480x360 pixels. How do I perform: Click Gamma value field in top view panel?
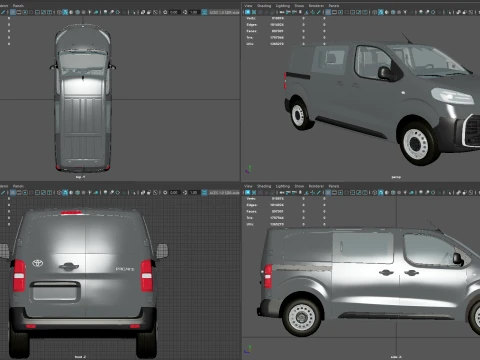[x=194, y=12]
